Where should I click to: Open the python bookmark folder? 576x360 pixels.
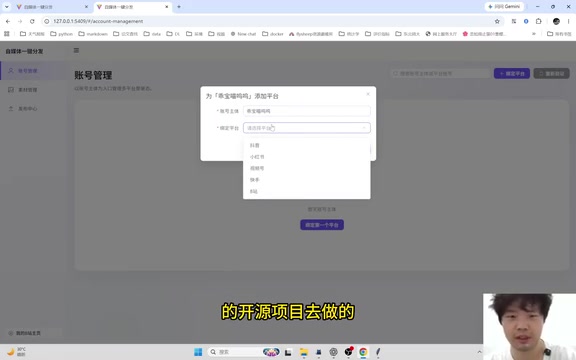(61, 34)
